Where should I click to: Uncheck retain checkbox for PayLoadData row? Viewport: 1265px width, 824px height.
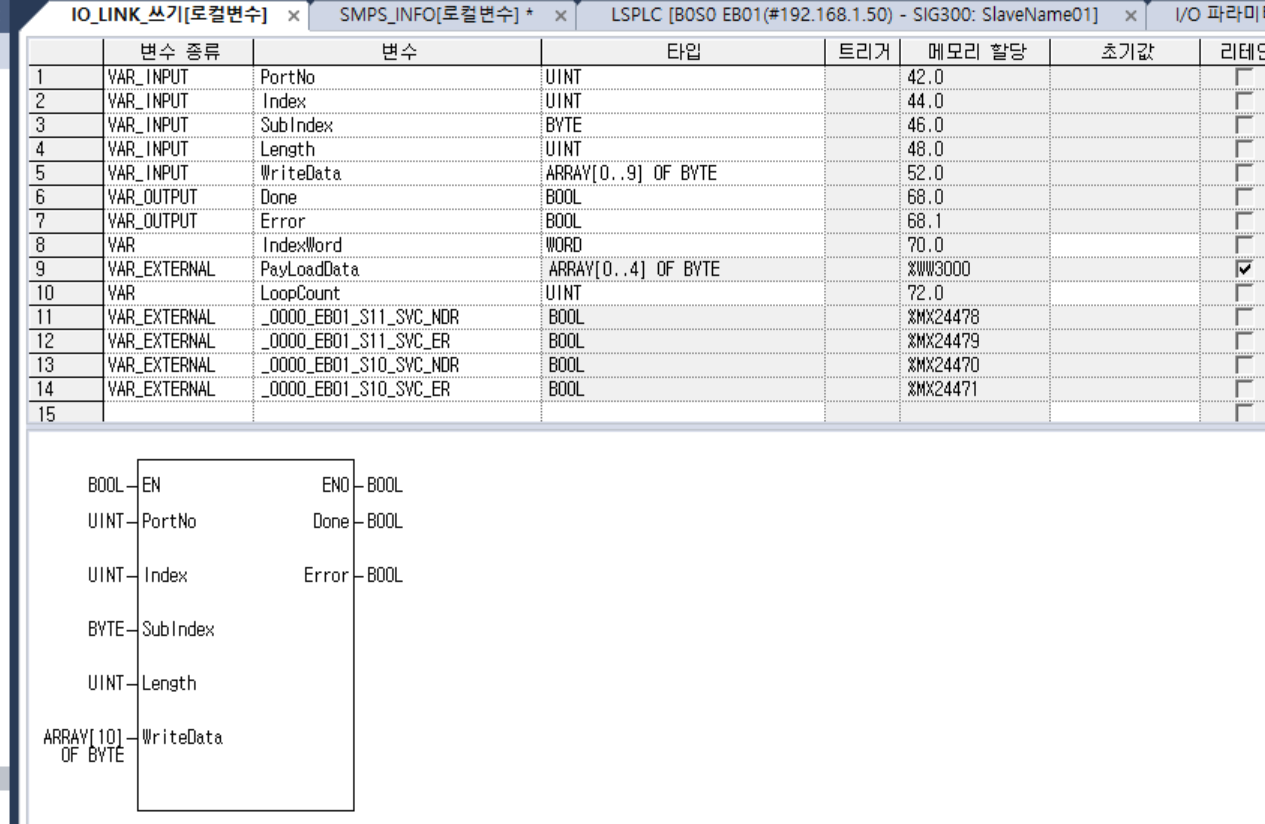point(1243,268)
